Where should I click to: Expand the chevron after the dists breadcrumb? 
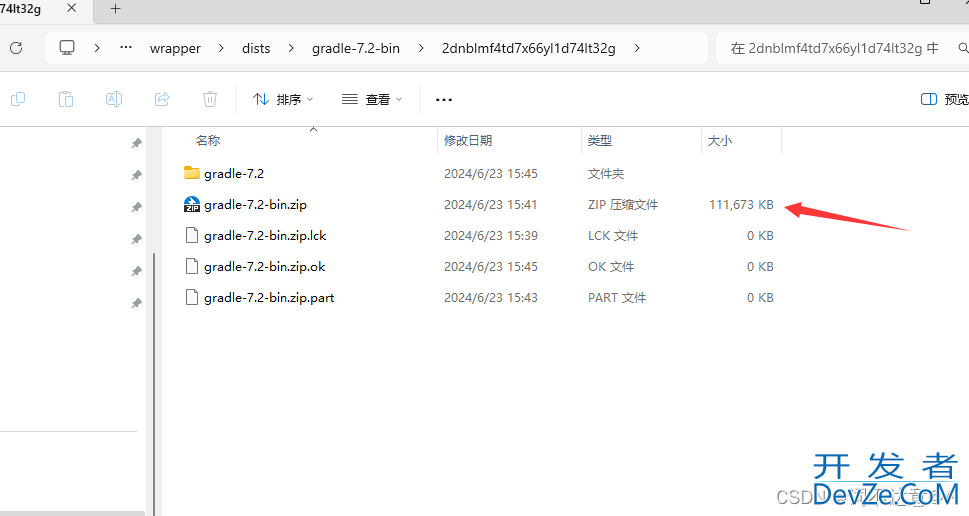[290, 48]
